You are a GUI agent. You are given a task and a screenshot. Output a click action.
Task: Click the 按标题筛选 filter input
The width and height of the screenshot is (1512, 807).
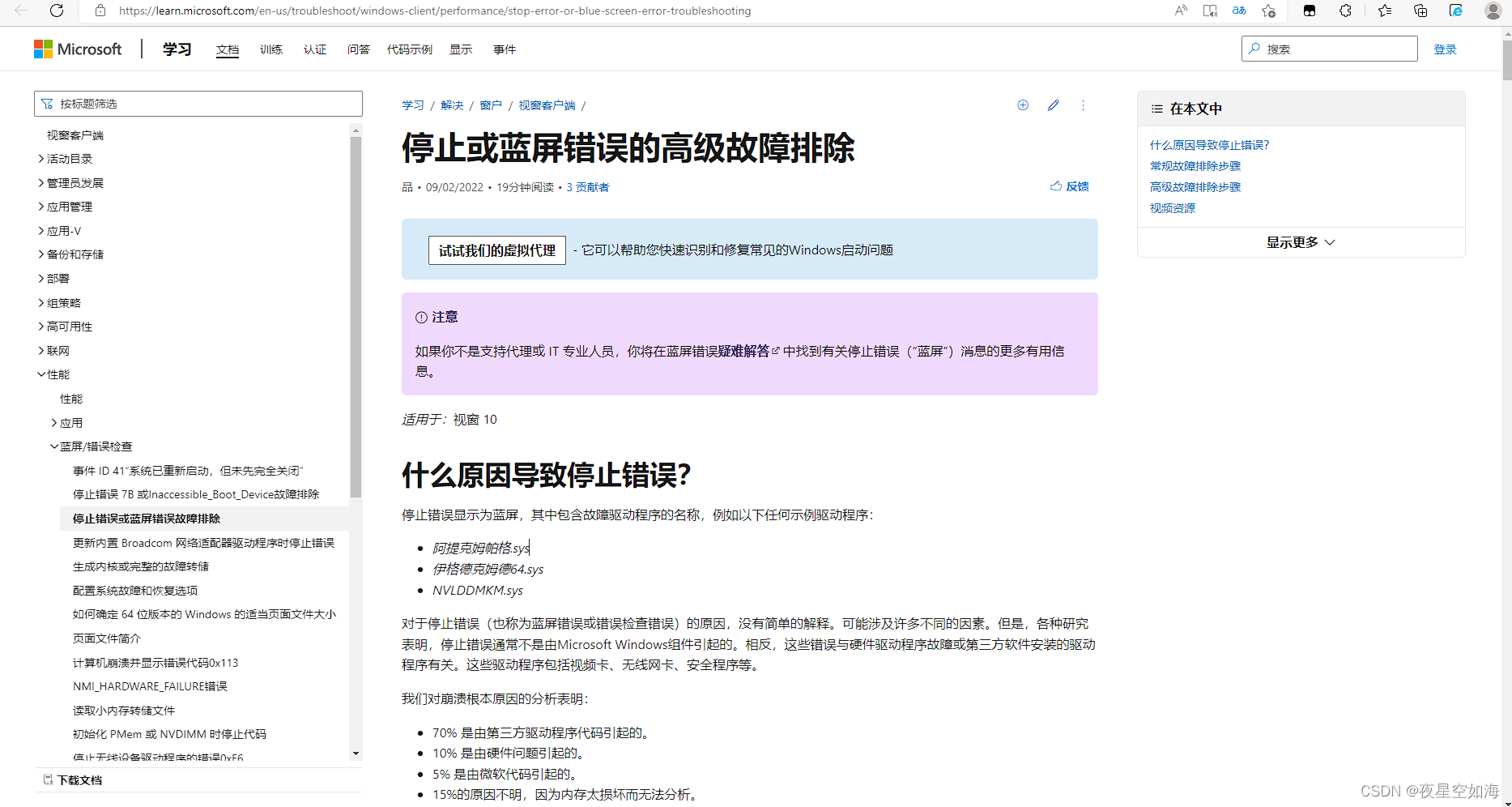198,103
